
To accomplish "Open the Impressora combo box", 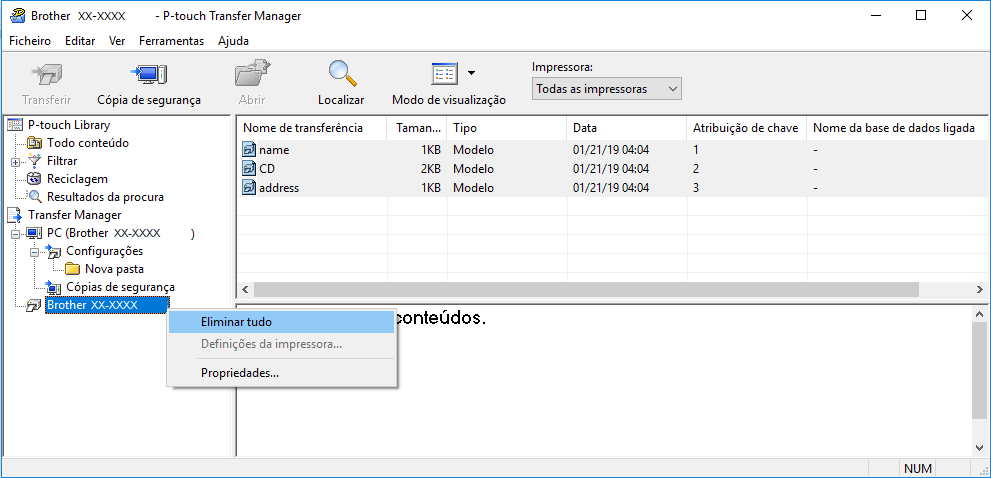I will [606, 89].
